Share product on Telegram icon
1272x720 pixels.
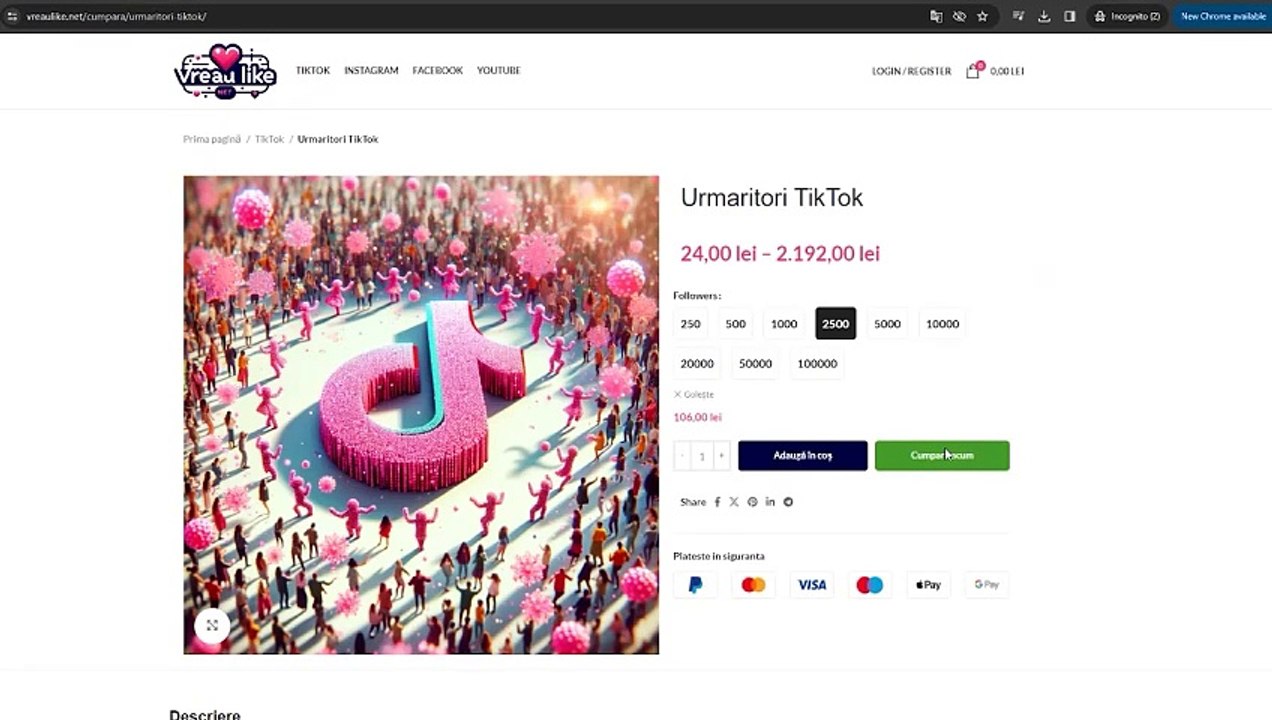[x=788, y=502]
